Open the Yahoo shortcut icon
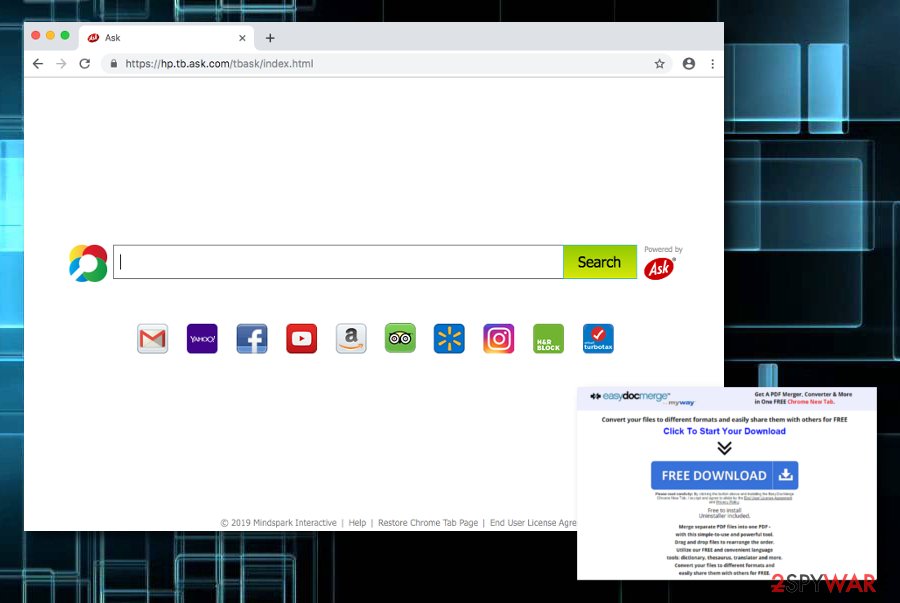 (x=202, y=339)
